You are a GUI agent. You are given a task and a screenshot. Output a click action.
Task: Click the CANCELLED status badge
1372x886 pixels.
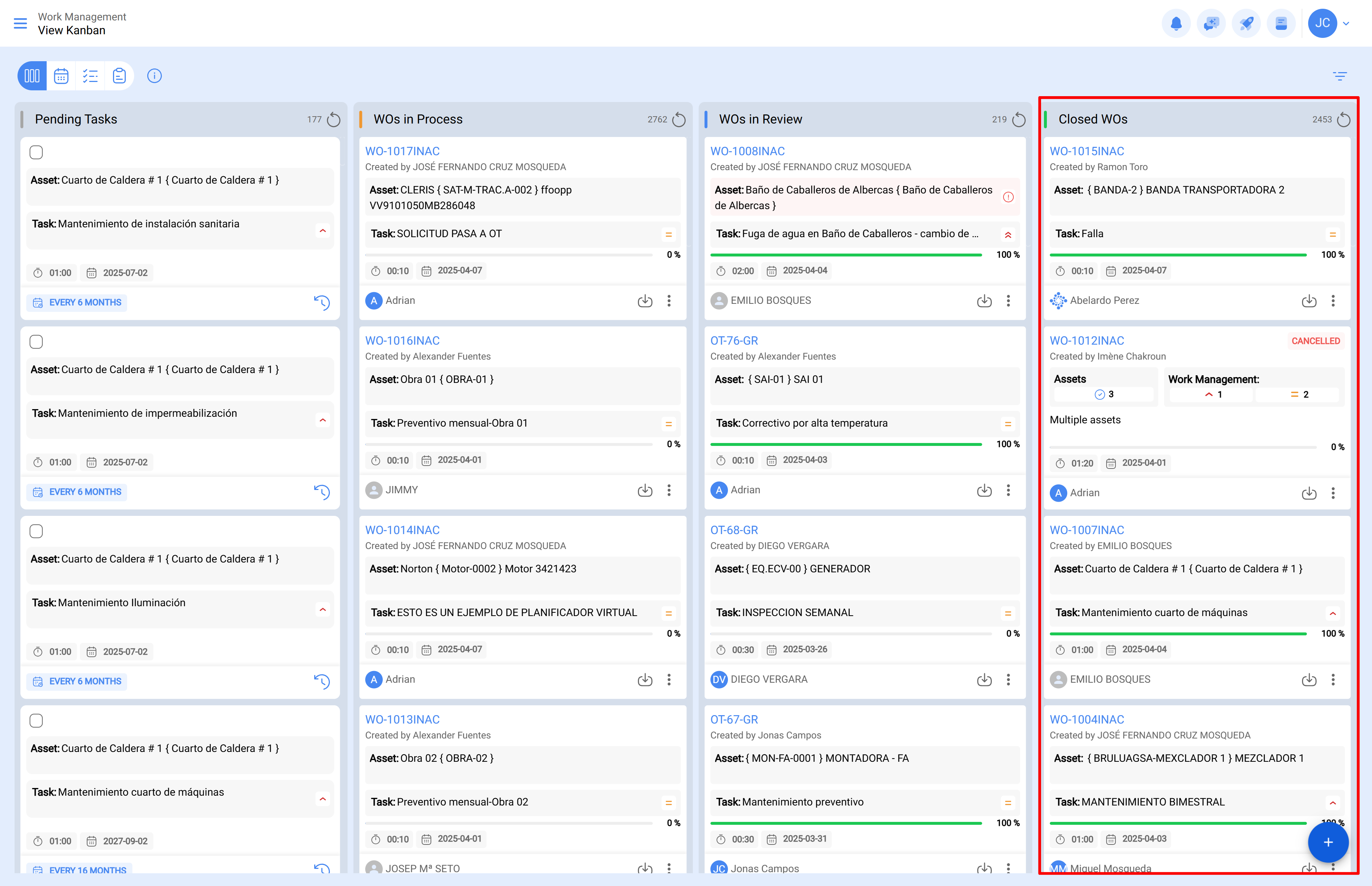[x=1316, y=341]
